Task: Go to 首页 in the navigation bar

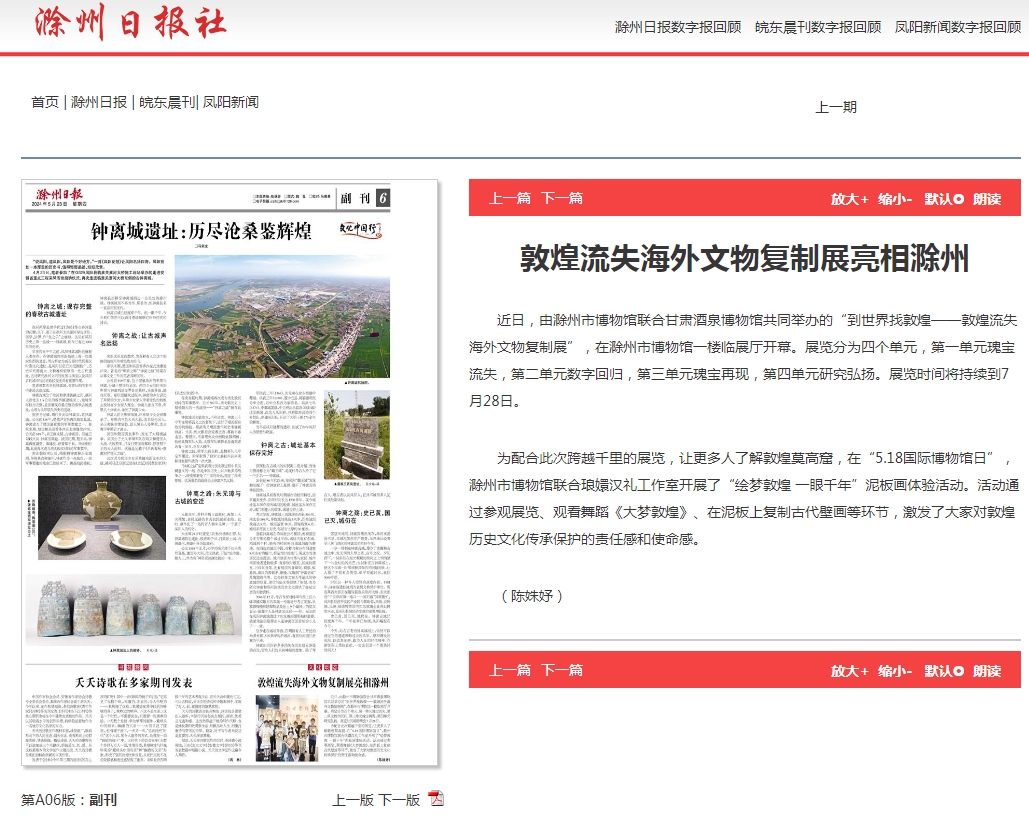Action: point(45,102)
